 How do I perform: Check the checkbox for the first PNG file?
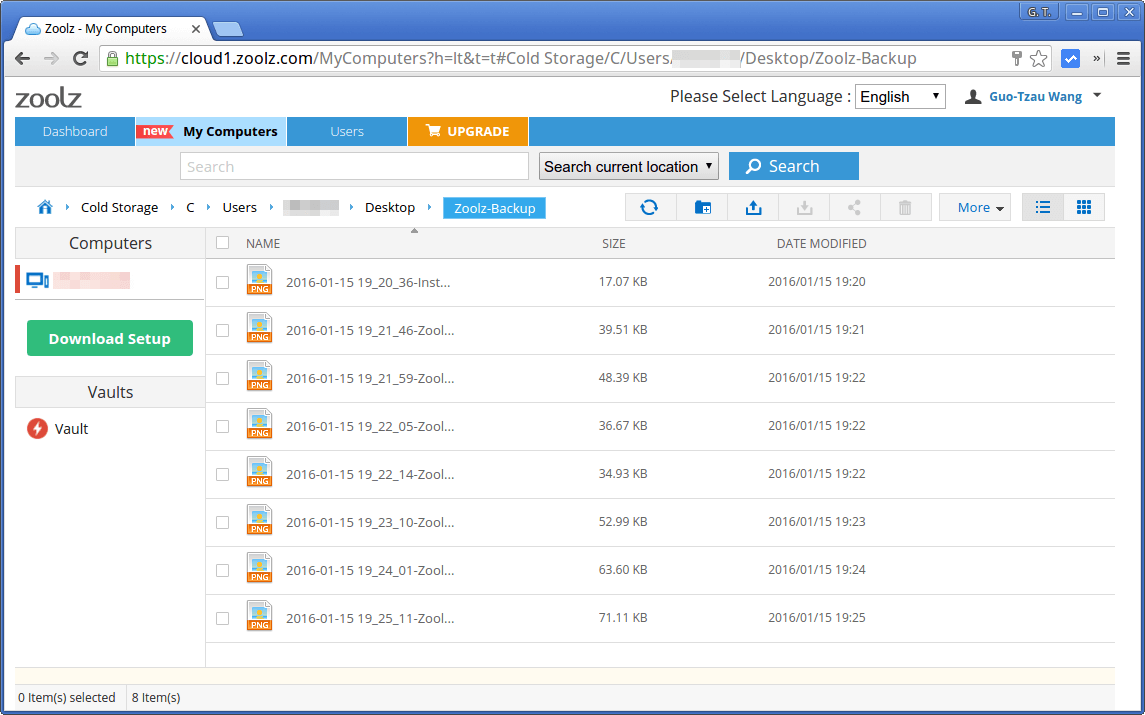point(221,281)
